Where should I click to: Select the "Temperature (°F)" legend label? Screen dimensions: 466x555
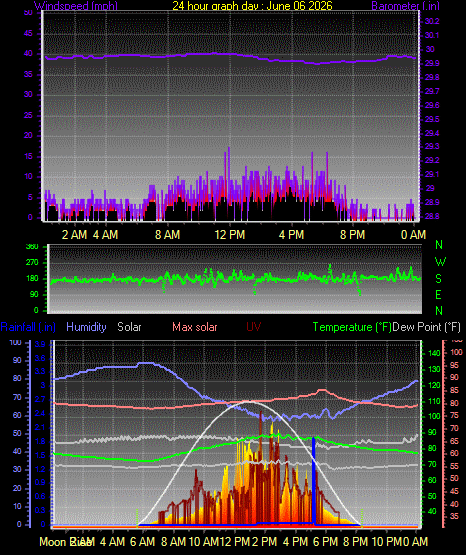[352, 327]
